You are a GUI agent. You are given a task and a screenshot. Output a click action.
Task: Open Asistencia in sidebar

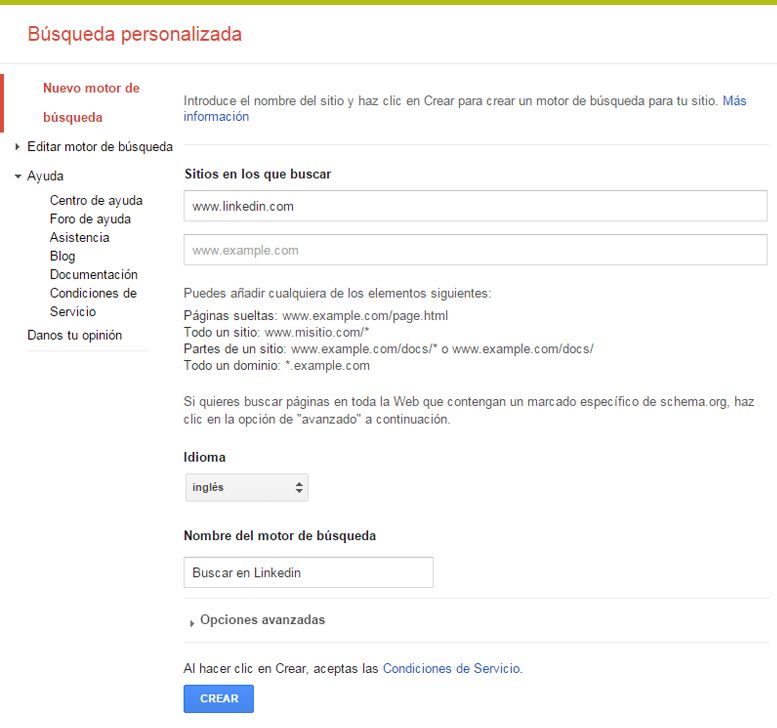(x=80, y=238)
